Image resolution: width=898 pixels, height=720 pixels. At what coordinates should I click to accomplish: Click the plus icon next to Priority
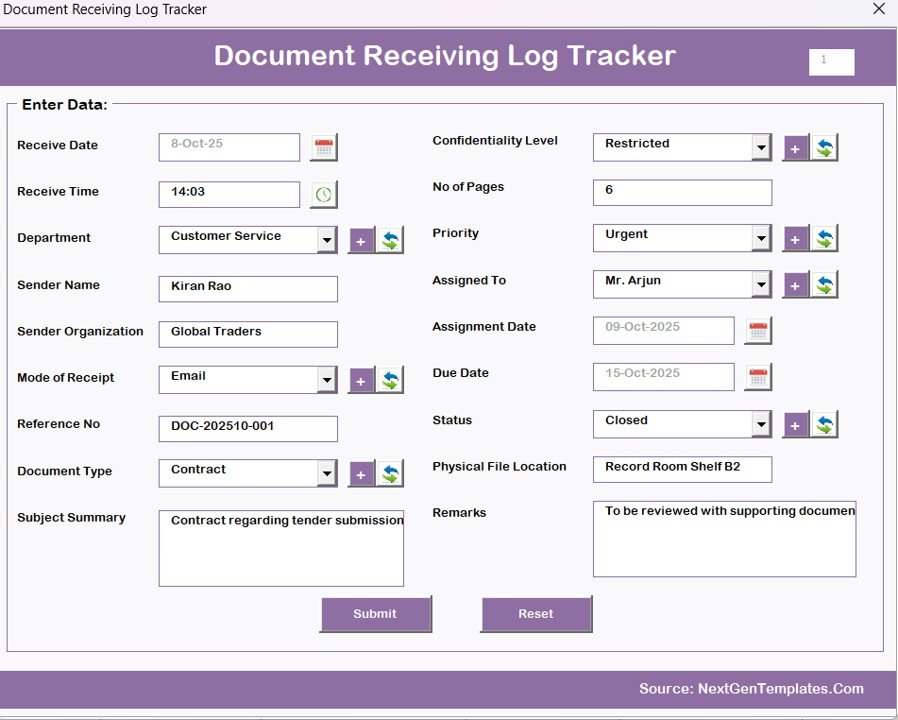click(795, 237)
